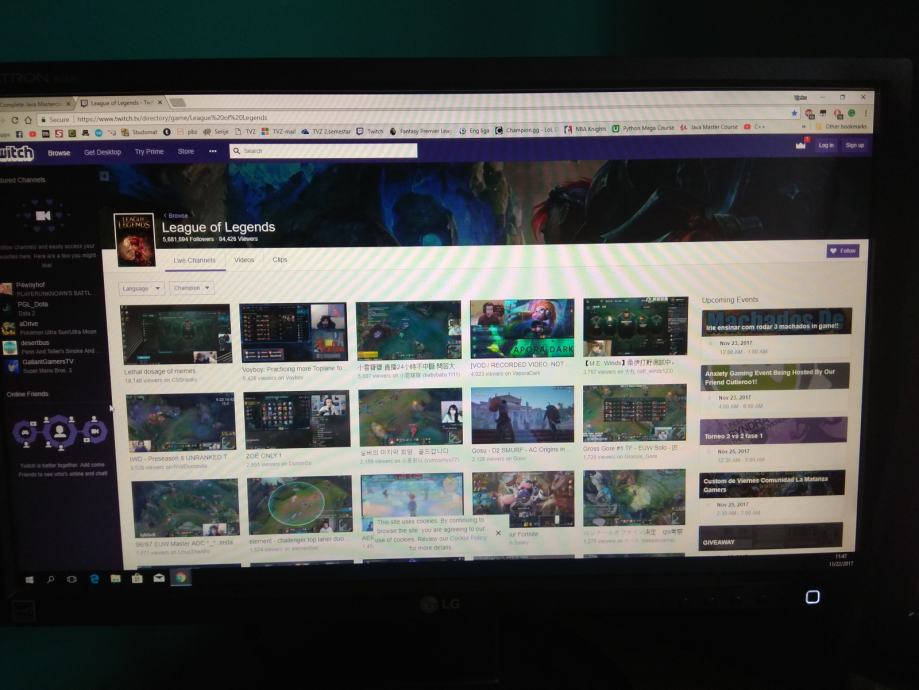Follow League of Legends with Follow button

[843, 251]
